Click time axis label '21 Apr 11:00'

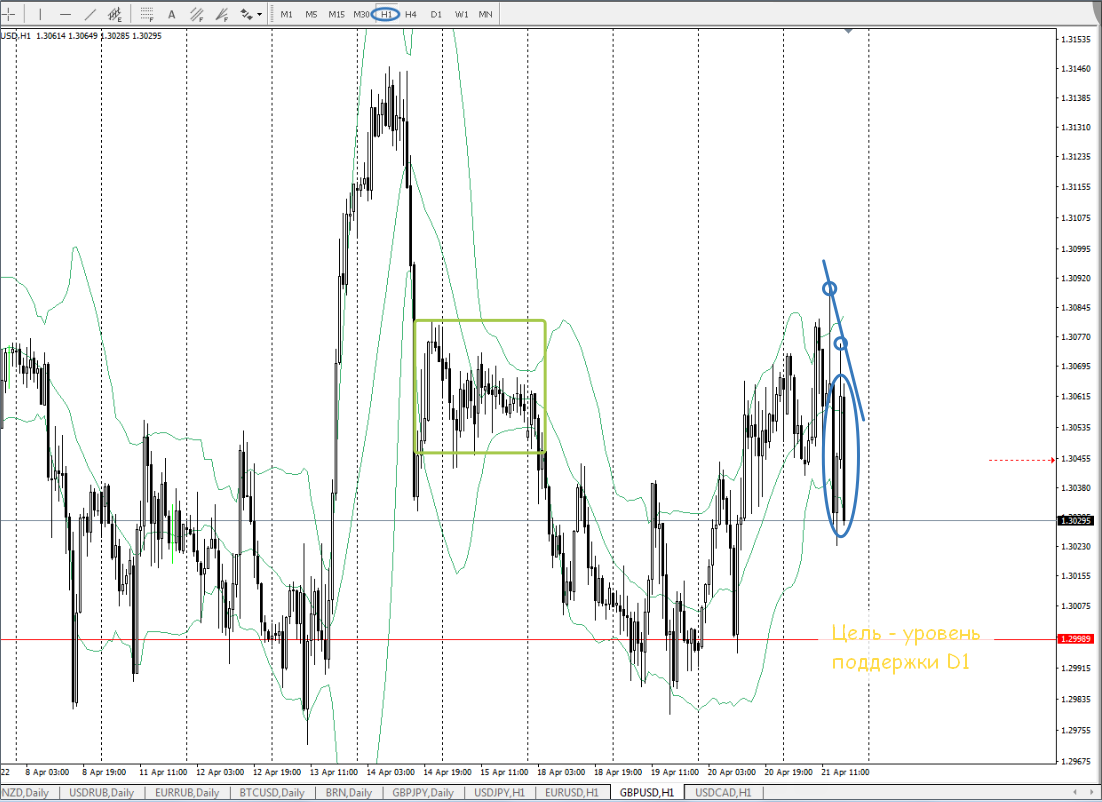click(x=845, y=772)
